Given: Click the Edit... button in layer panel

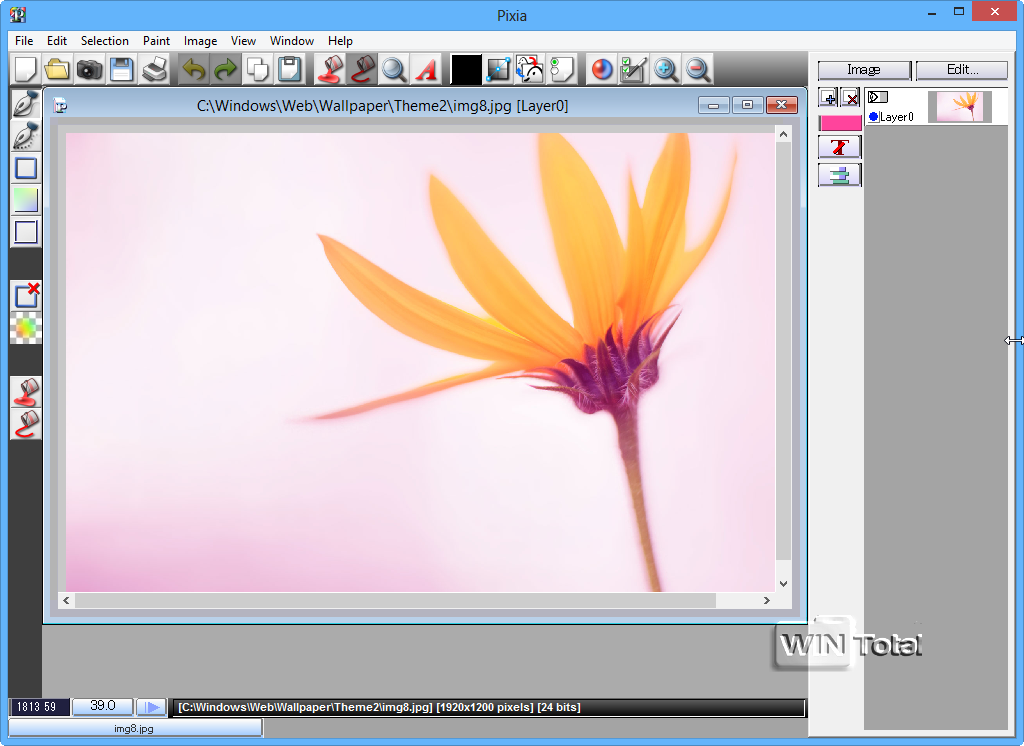Looking at the screenshot, I should point(962,70).
